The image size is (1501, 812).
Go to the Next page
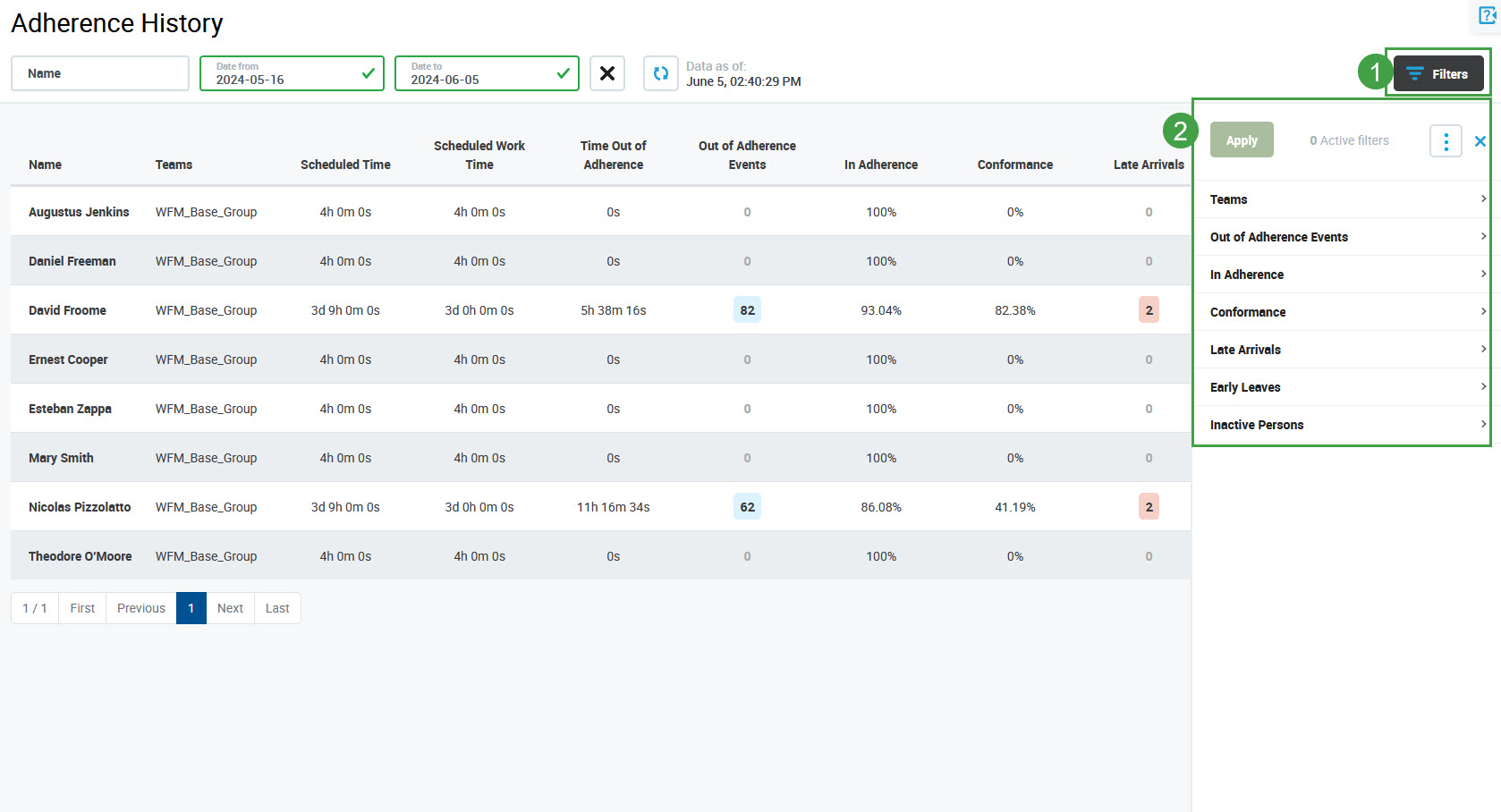point(230,608)
